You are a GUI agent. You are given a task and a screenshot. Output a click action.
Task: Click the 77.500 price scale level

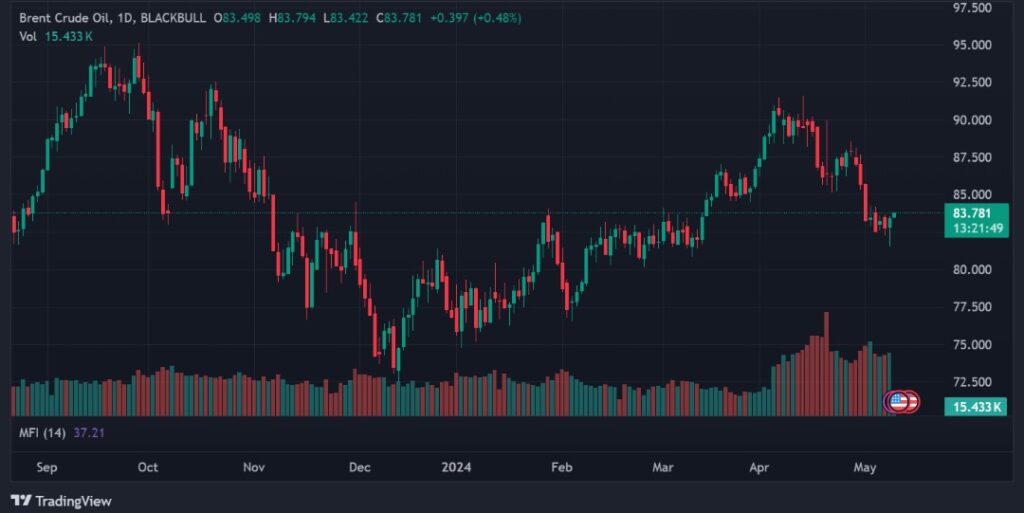(x=972, y=307)
